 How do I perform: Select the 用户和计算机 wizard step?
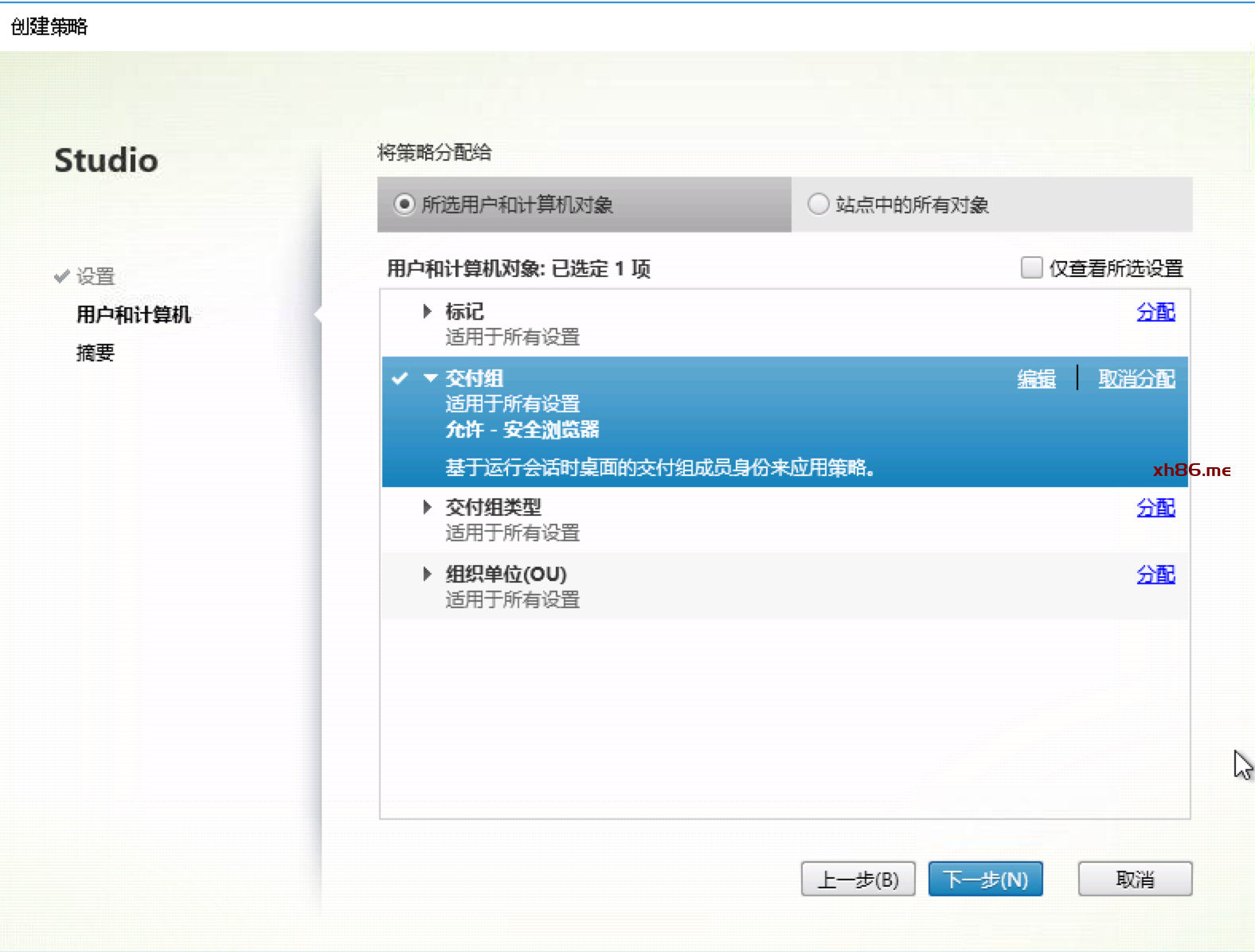click(134, 314)
